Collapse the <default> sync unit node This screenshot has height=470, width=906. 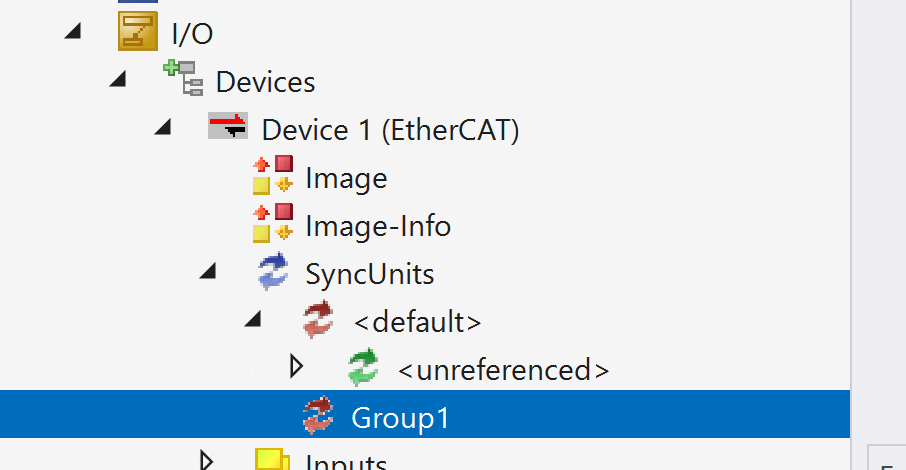click(x=254, y=321)
